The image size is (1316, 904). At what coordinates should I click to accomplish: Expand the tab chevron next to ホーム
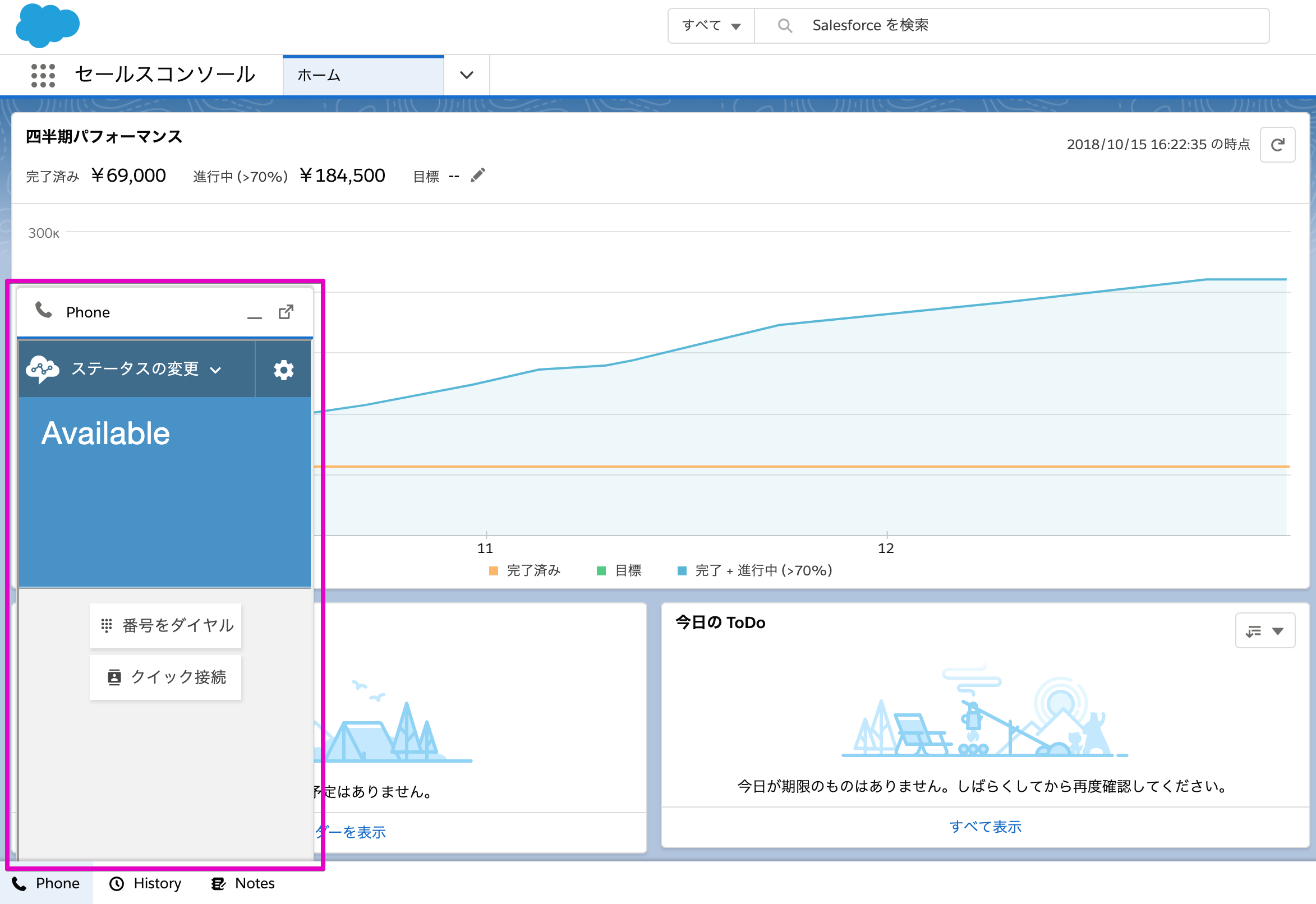(466, 74)
